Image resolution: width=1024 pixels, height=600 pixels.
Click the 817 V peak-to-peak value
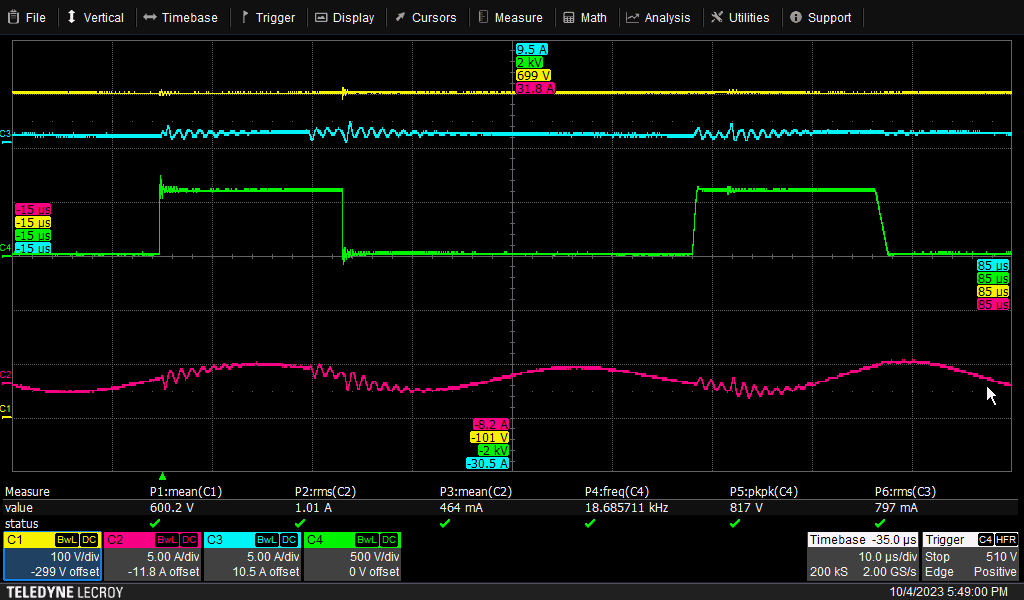(x=746, y=507)
